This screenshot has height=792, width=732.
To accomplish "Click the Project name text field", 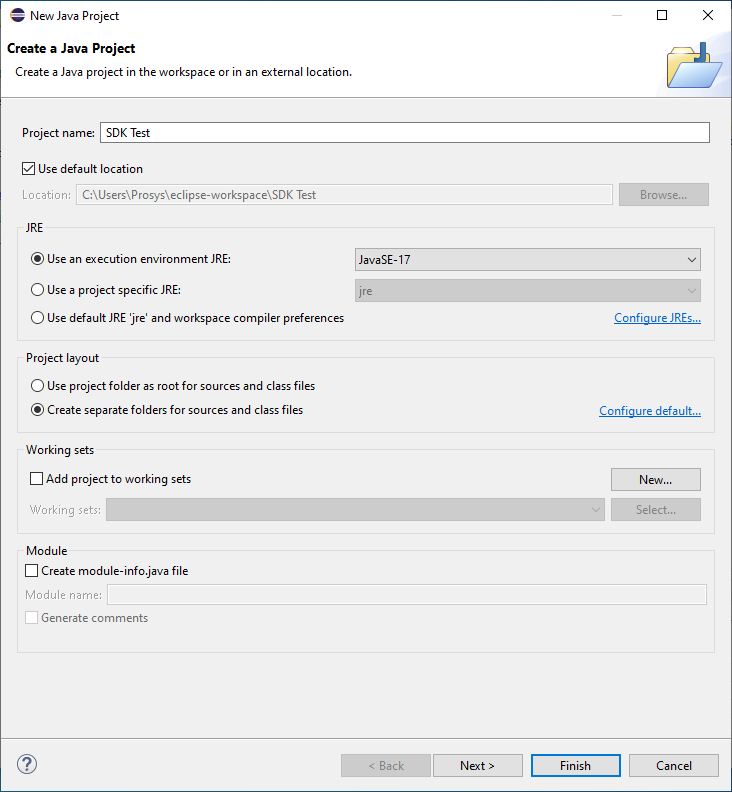I will point(404,132).
